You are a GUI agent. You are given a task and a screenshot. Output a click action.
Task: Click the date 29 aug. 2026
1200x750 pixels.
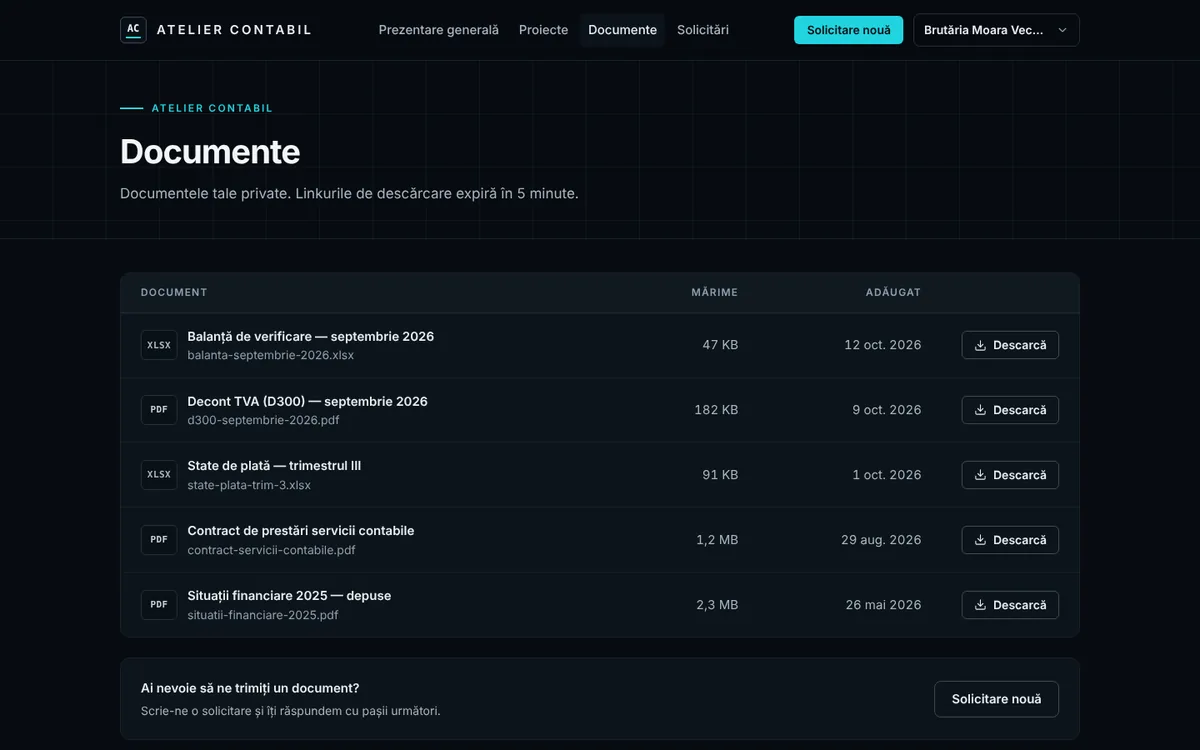pos(881,540)
